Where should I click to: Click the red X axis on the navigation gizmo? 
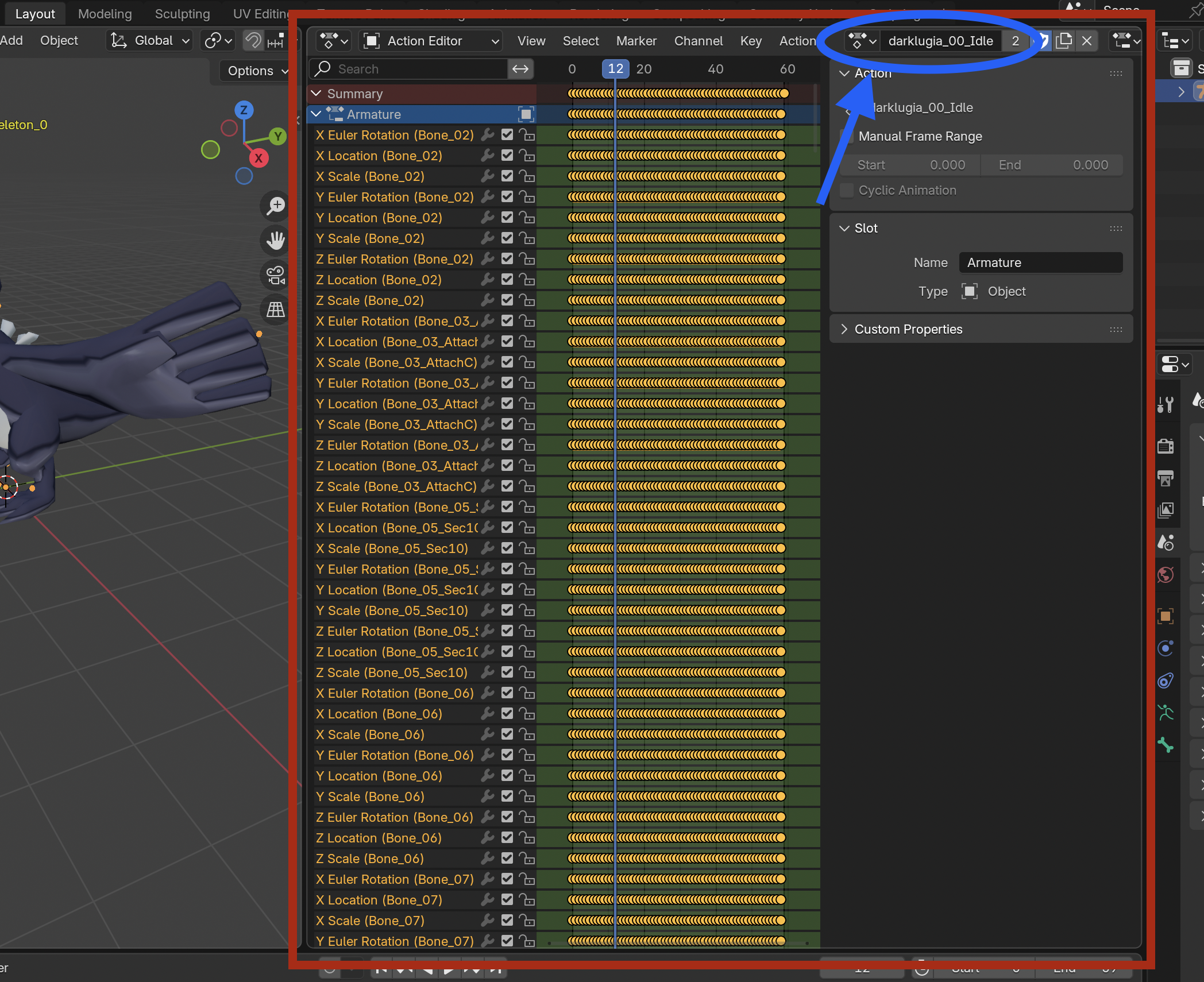click(x=258, y=158)
